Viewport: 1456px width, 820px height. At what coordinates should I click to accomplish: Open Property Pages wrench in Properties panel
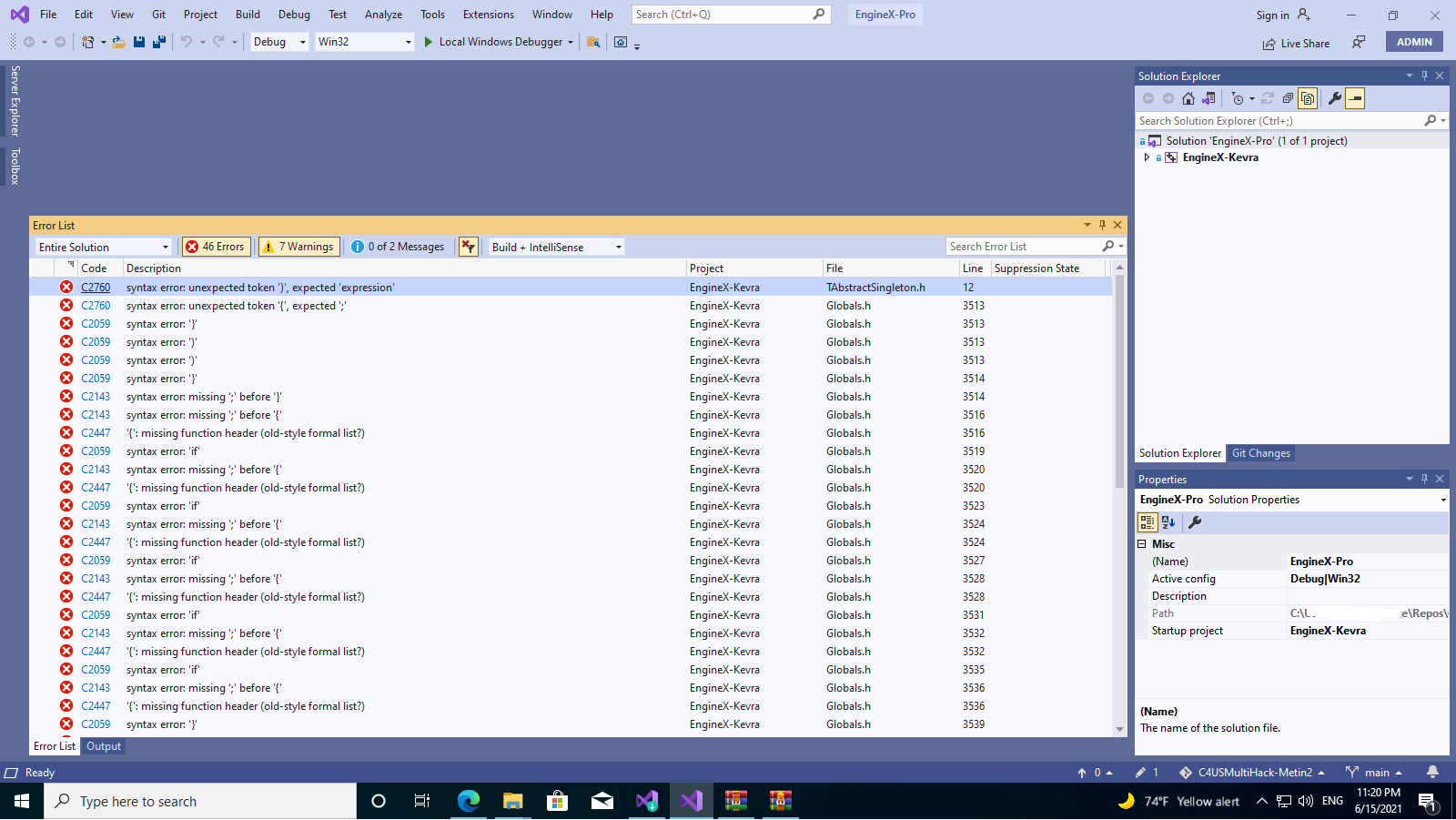[x=1196, y=522]
